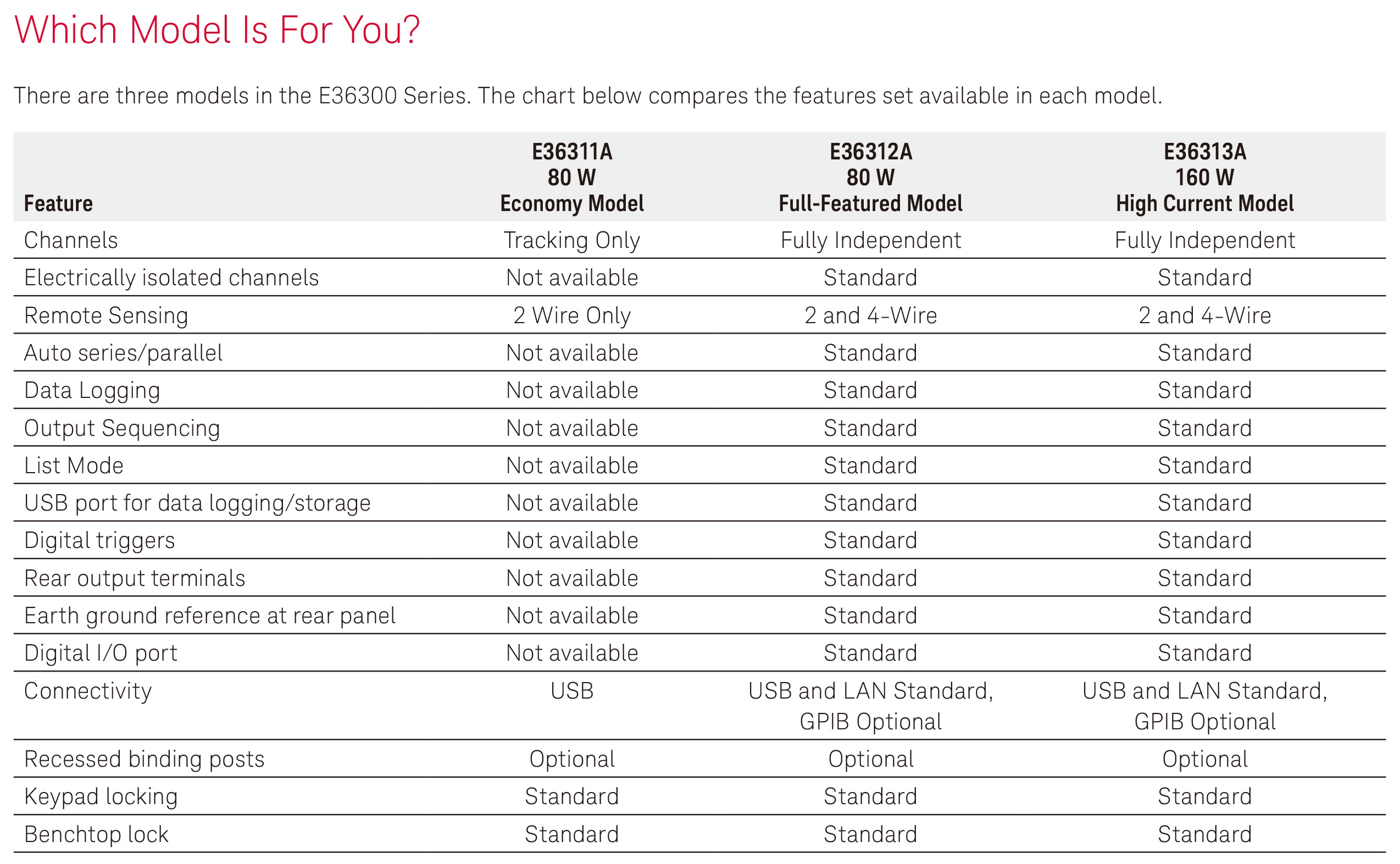The height and width of the screenshot is (864, 1400).
Task: Click 'Tracking Only' in the Channels row
Action: point(572,241)
